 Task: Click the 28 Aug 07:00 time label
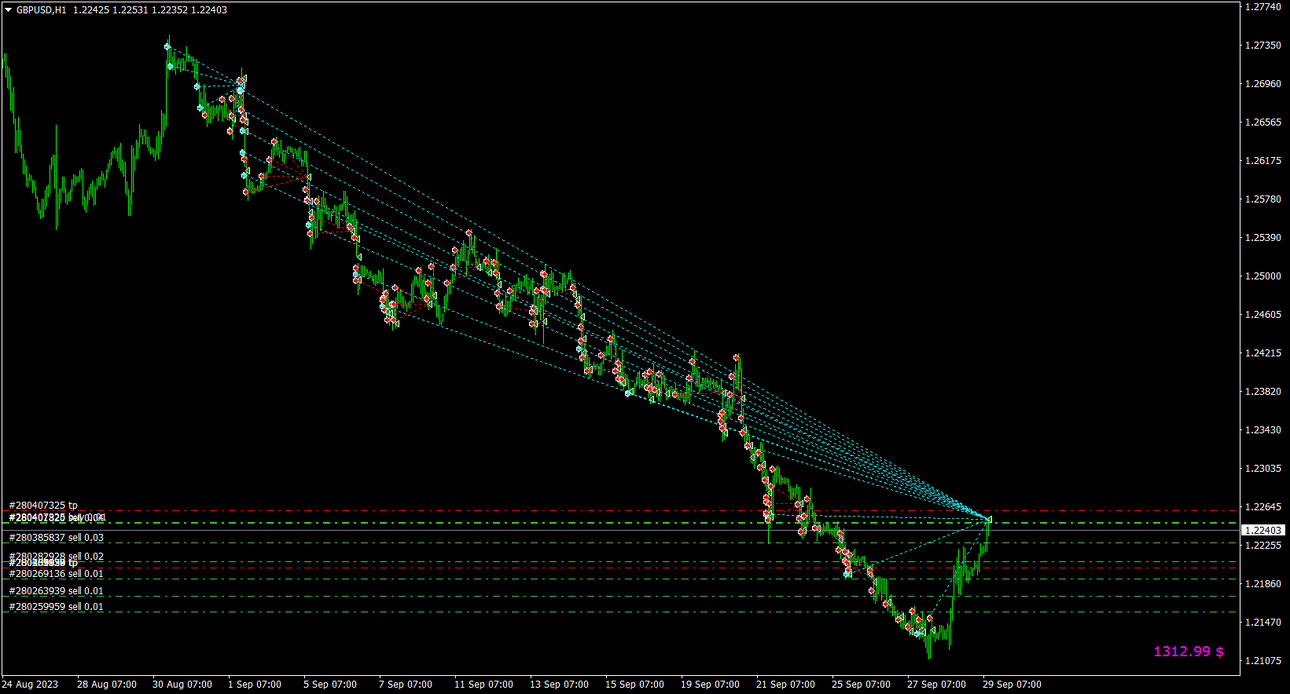(x=107, y=685)
